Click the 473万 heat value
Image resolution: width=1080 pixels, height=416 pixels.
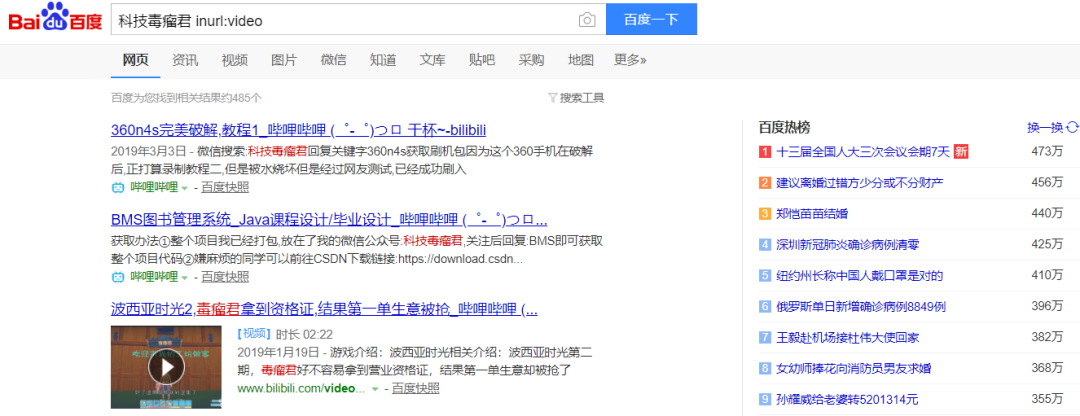tap(1047, 151)
